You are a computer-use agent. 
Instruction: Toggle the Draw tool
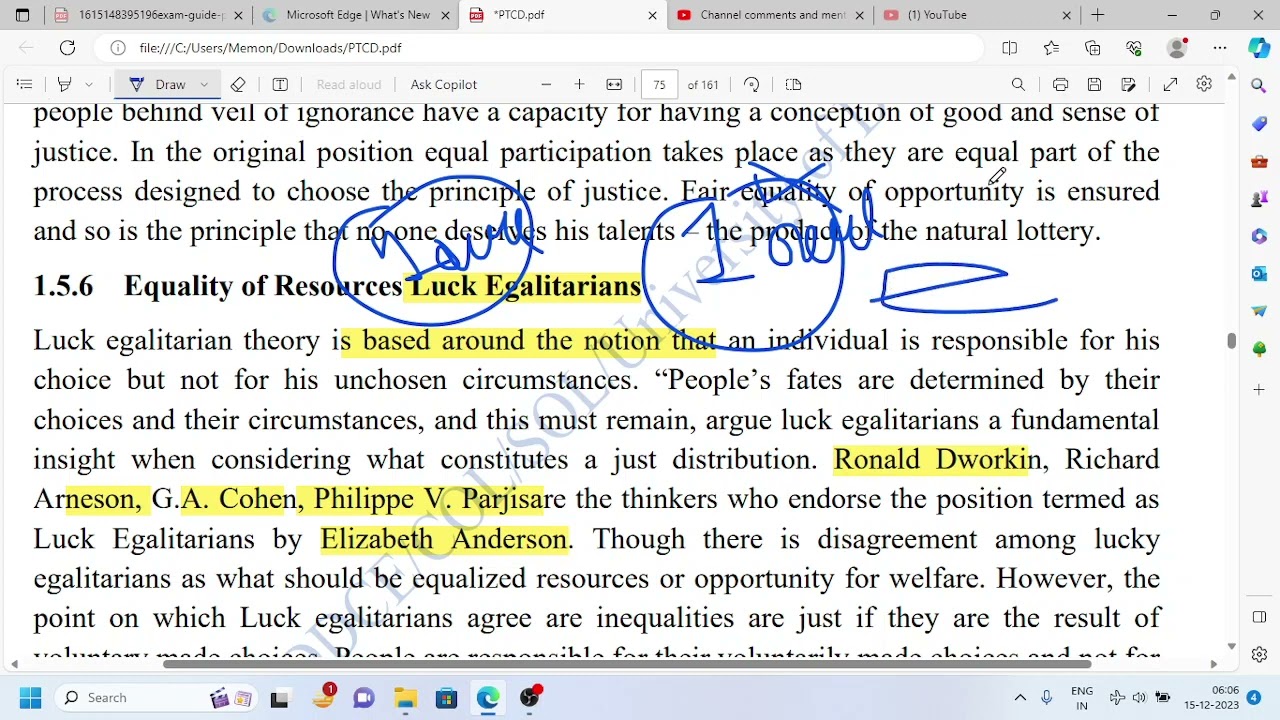(x=158, y=85)
